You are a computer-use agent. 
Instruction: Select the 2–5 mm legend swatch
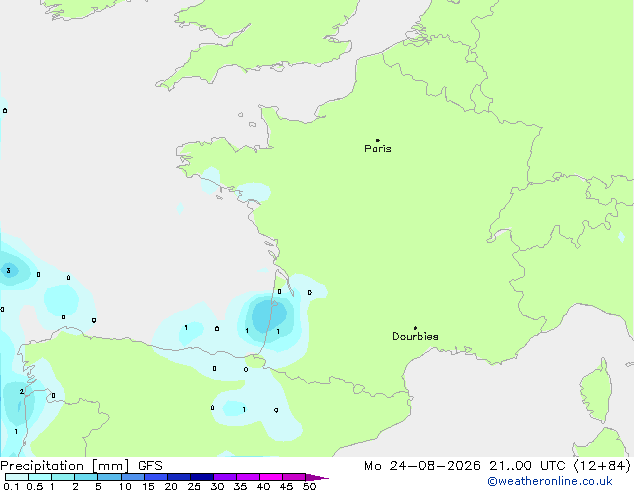pos(86,477)
